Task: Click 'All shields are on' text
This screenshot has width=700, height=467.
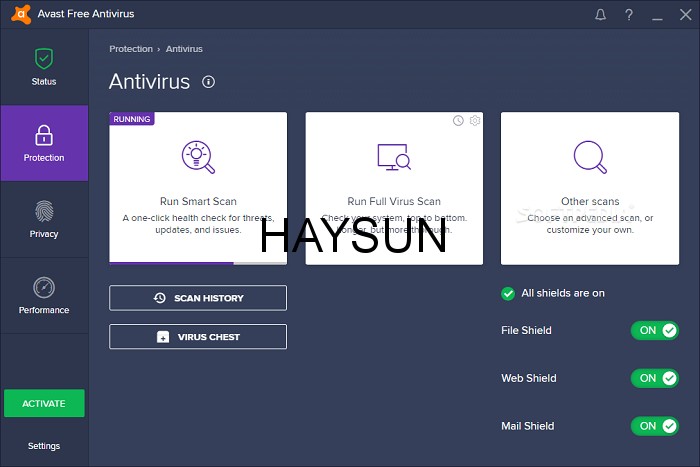Action: pos(563,293)
